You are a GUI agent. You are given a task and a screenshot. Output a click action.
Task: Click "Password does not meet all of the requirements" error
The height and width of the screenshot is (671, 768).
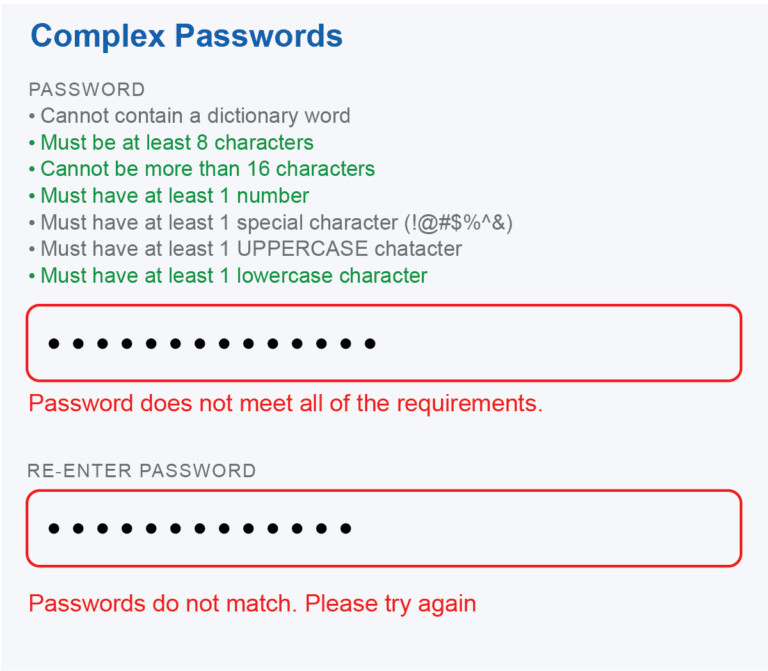point(286,404)
